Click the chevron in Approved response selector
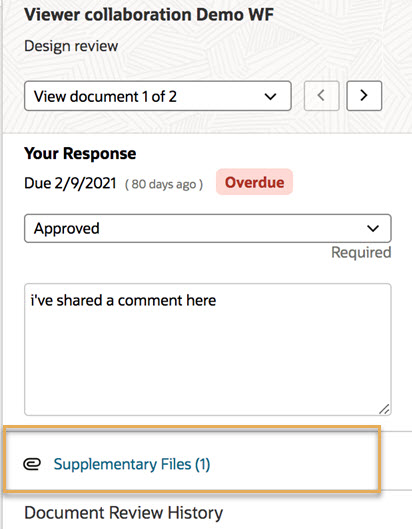Screen dimensions: 412x529 373,229
